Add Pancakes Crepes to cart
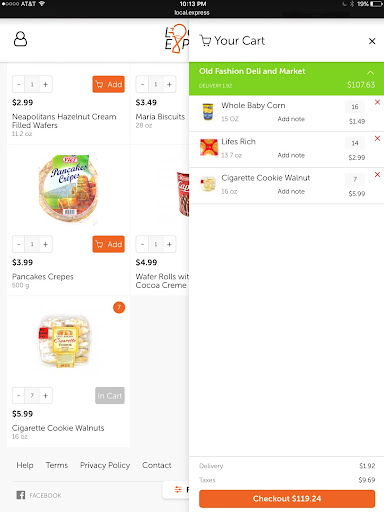Image resolution: width=384 pixels, height=512 pixels. tap(109, 244)
